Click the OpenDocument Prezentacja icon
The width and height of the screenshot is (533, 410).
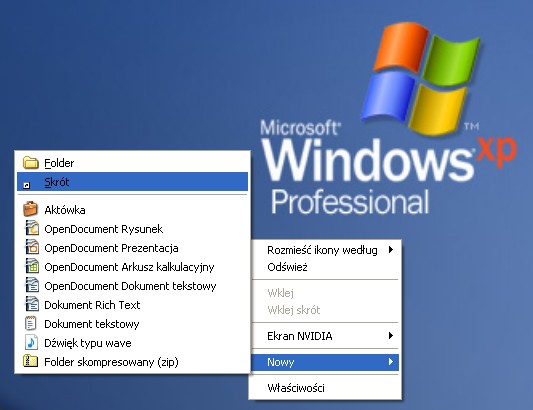click(32, 247)
